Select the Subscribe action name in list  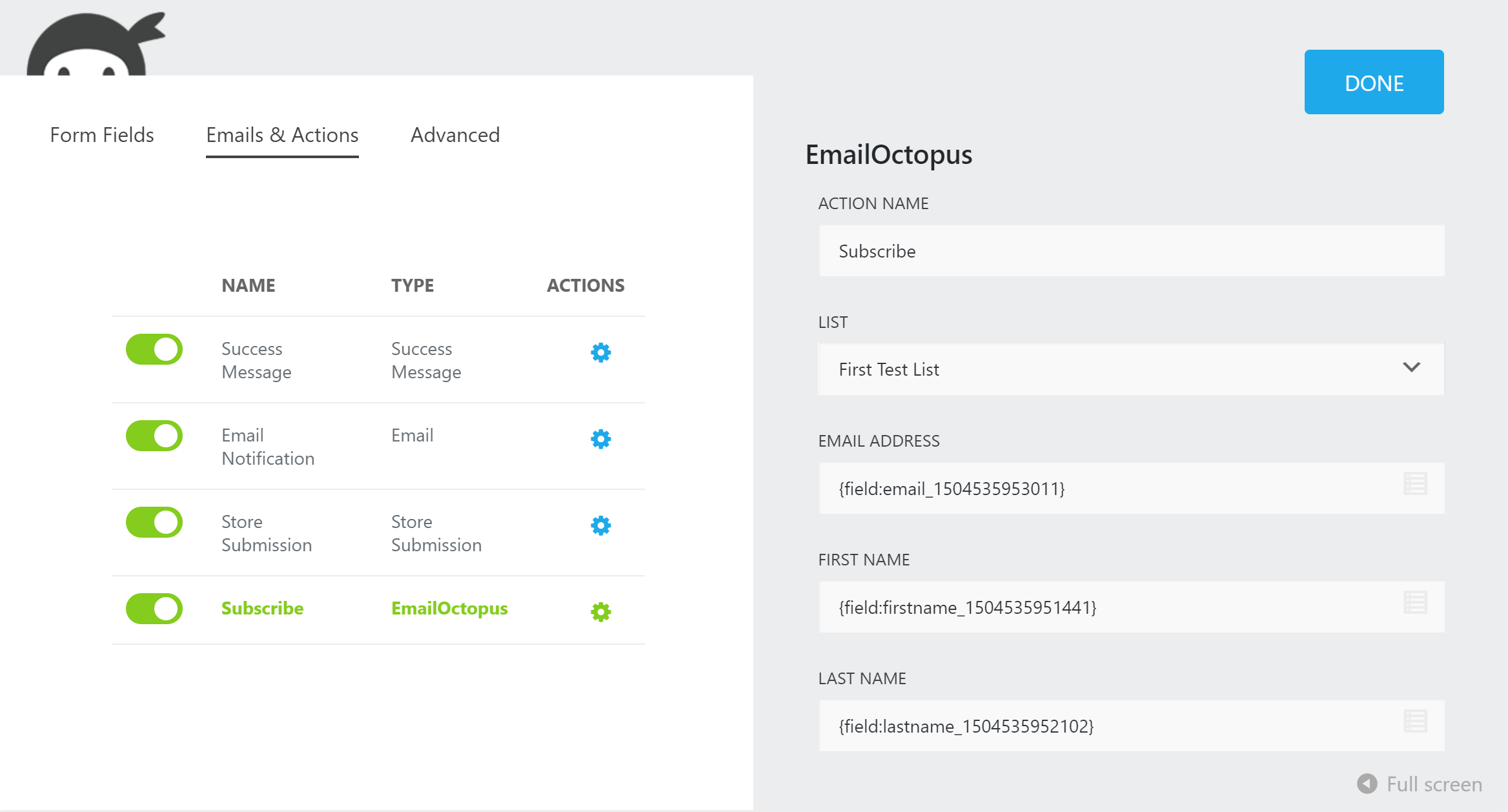tap(262, 608)
